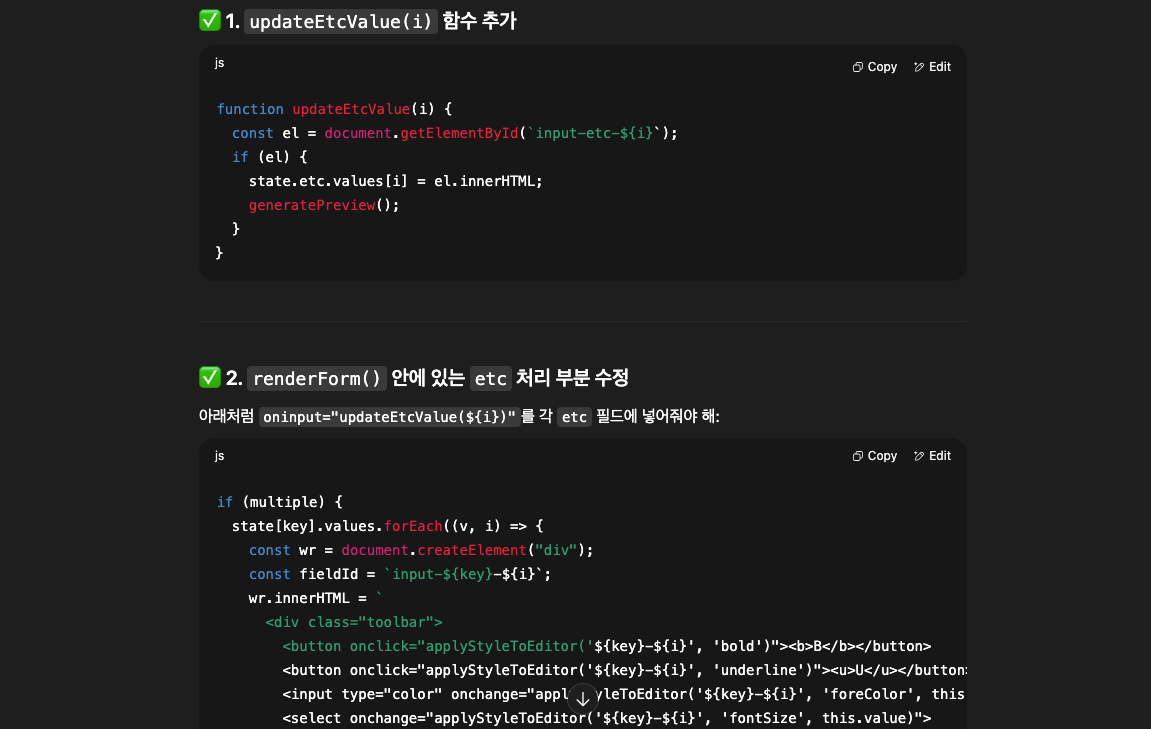The image size is (1151, 729).
Task: Click the js language label on the first code block
Action: pos(219,62)
